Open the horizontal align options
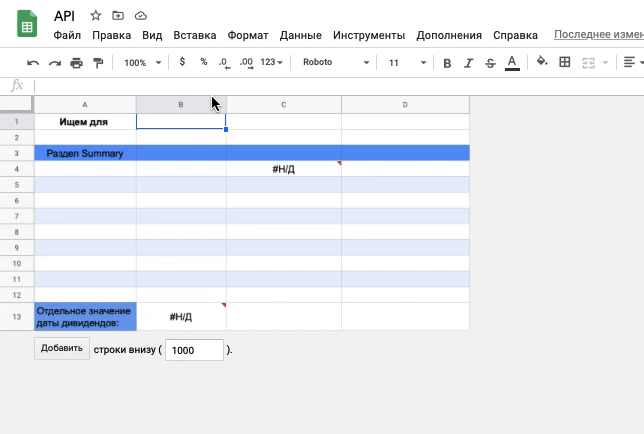Image resolution: width=644 pixels, height=434 pixels. pyautogui.click(x=633, y=62)
